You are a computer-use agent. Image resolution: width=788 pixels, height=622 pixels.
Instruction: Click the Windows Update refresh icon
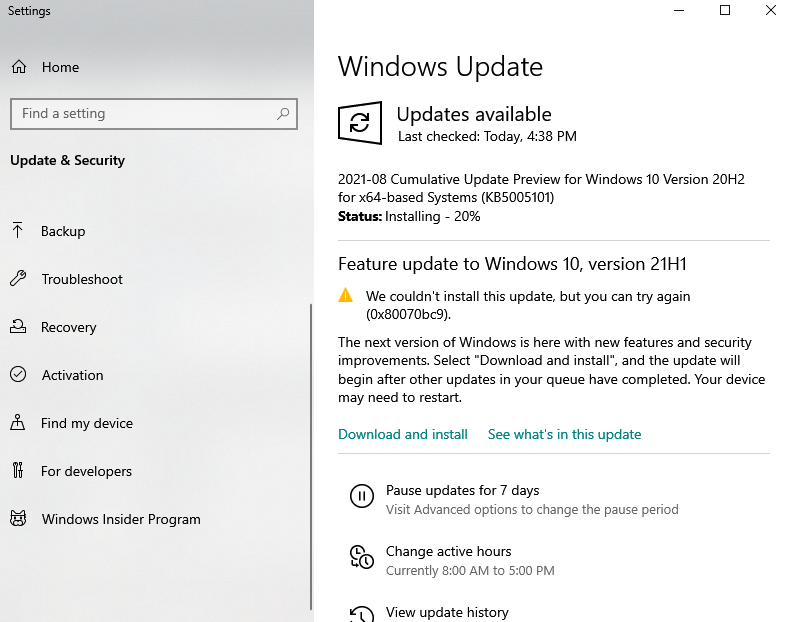coord(360,123)
